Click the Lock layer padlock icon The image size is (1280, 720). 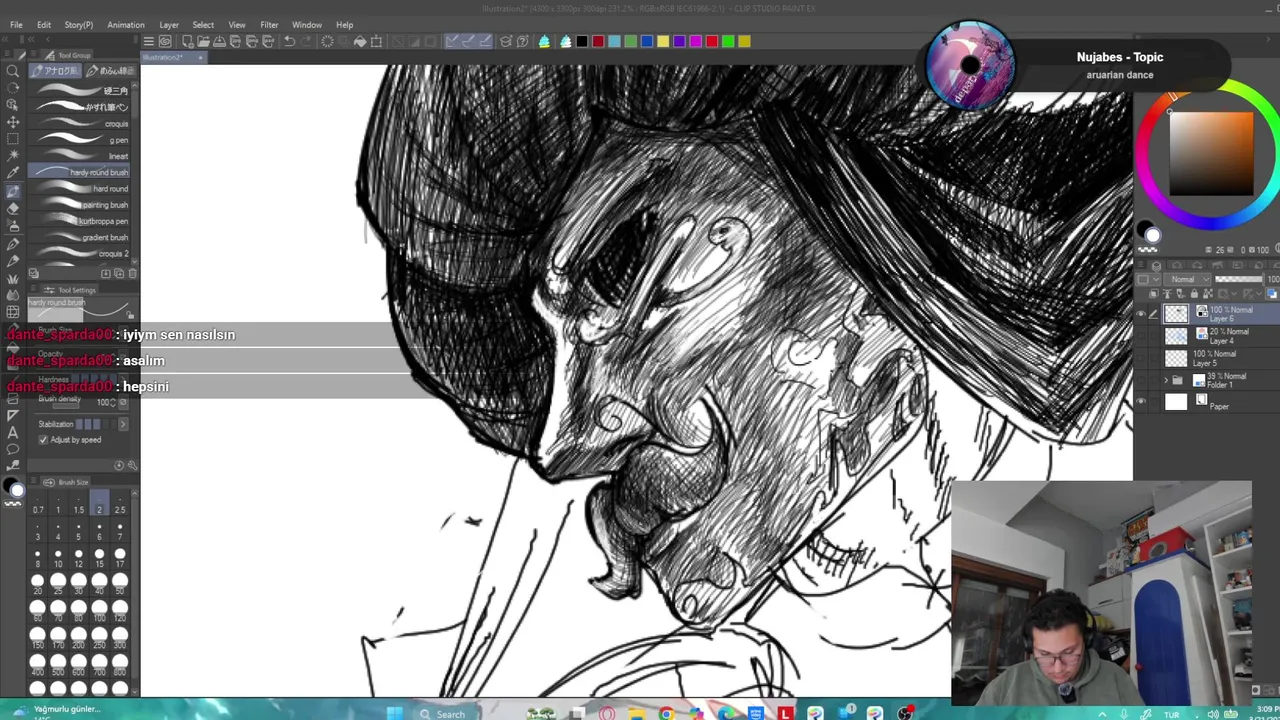click(x=1194, y=294)
